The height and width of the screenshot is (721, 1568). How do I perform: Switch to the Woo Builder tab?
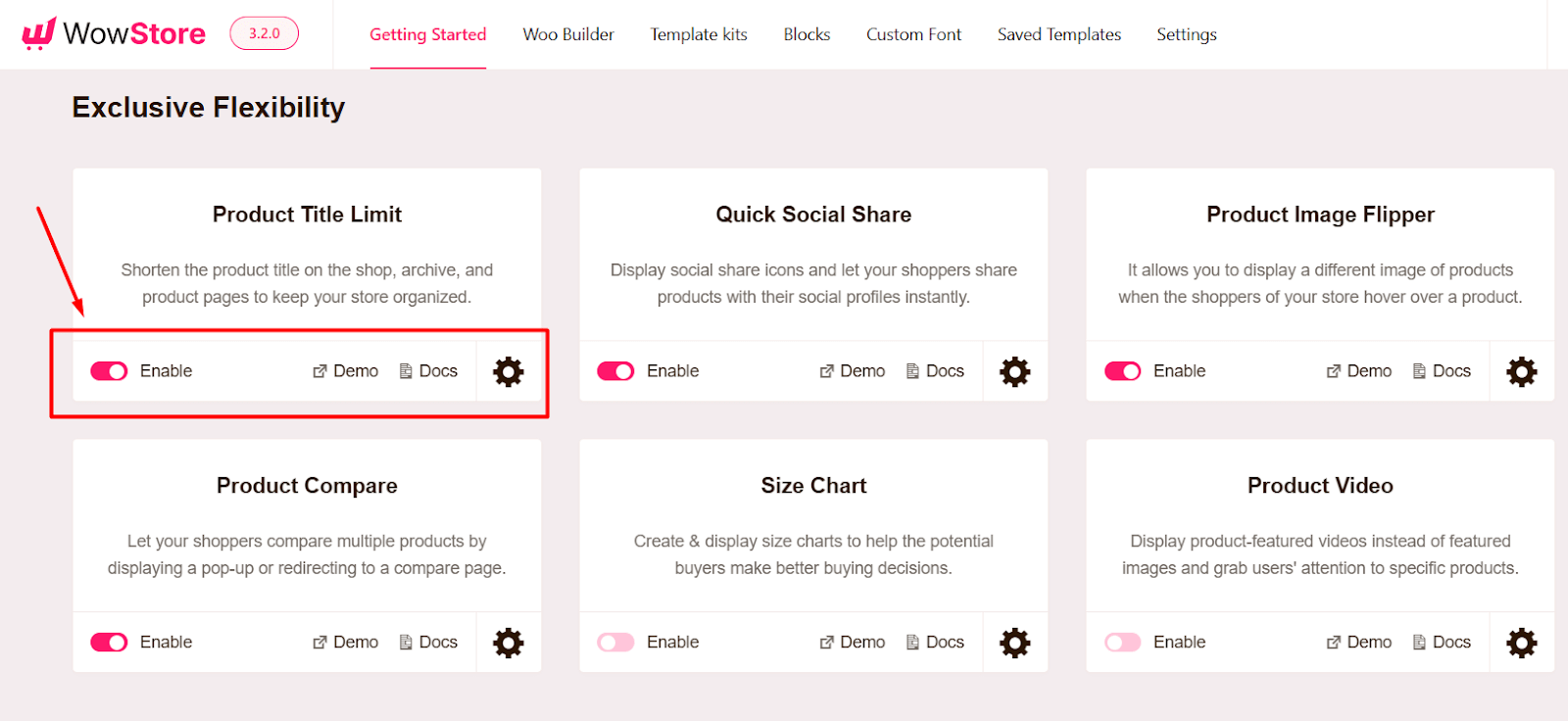(x=567, y=33)
